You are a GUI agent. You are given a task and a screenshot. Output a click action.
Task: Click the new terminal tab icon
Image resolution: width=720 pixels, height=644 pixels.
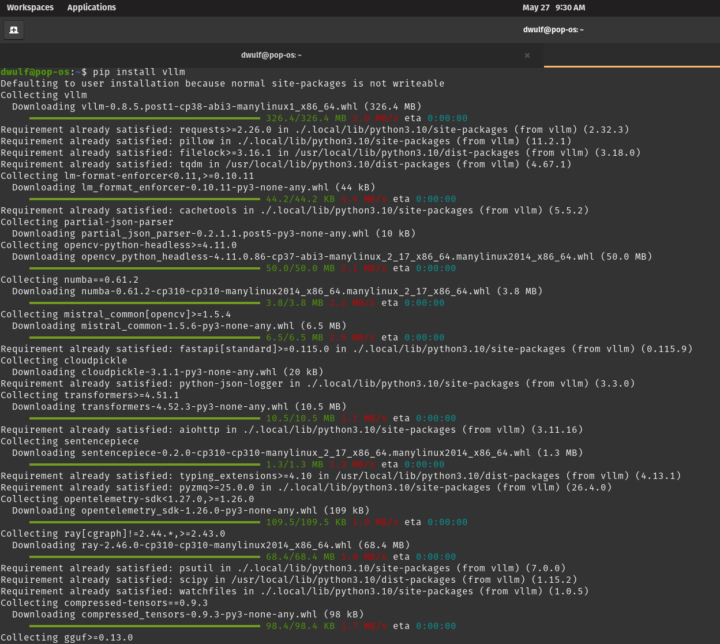pos(14,30)
